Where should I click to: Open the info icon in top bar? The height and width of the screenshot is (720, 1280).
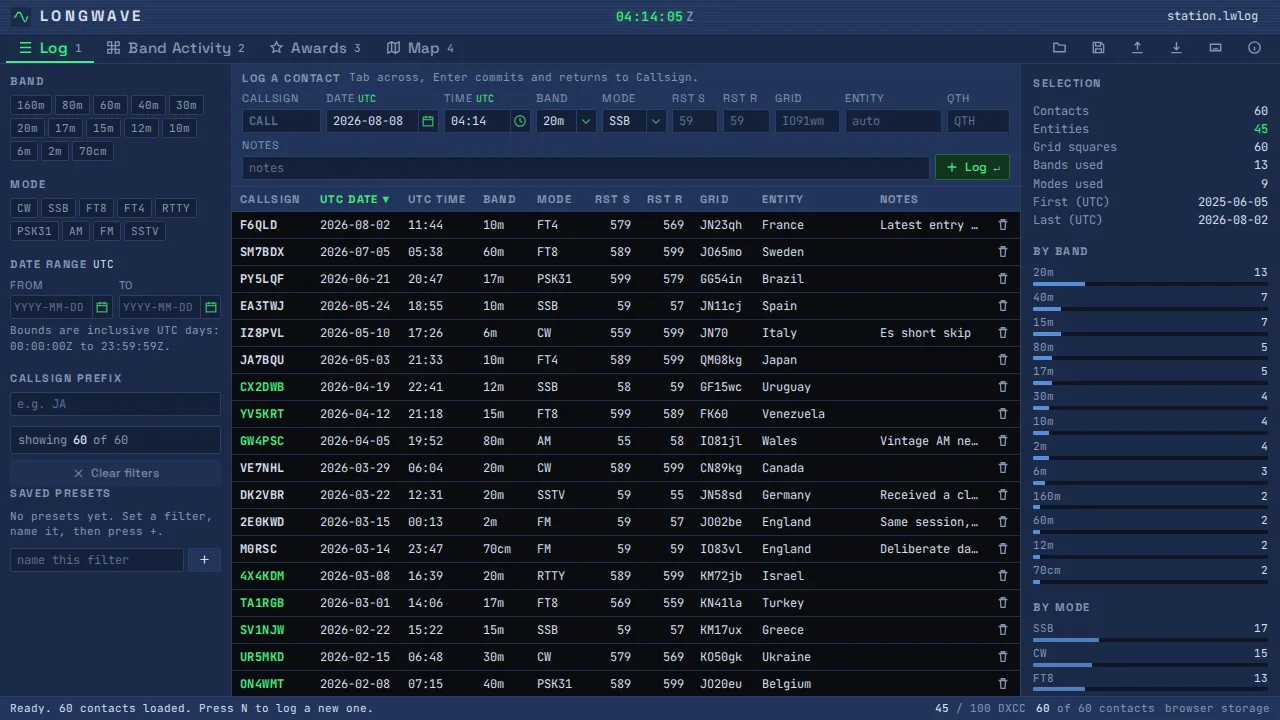[1254, 48]
